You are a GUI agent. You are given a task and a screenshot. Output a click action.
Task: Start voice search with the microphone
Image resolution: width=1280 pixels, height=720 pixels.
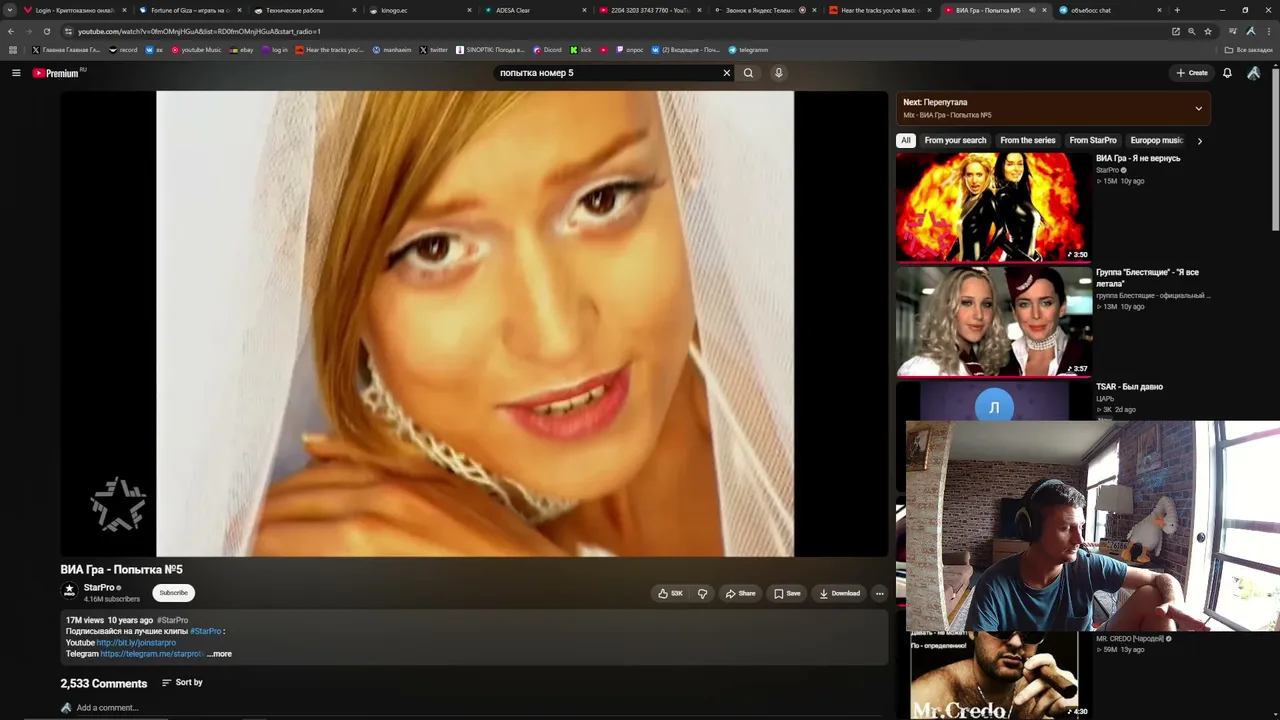(778, 73)
